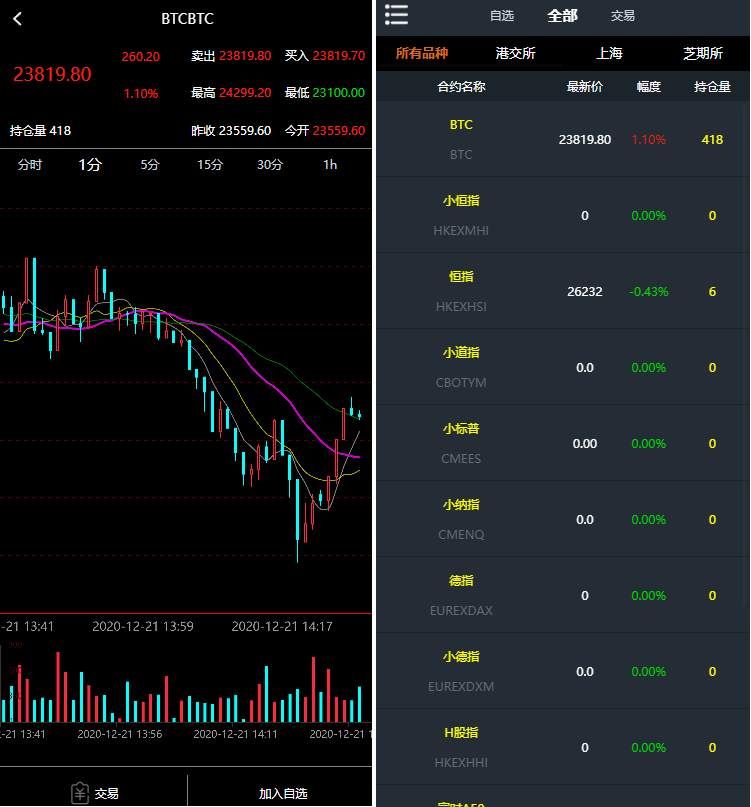The width and height of the screenshot is (751, 807).
Task: Switch to the 全部 tab
Action: [x=562, y=16]
